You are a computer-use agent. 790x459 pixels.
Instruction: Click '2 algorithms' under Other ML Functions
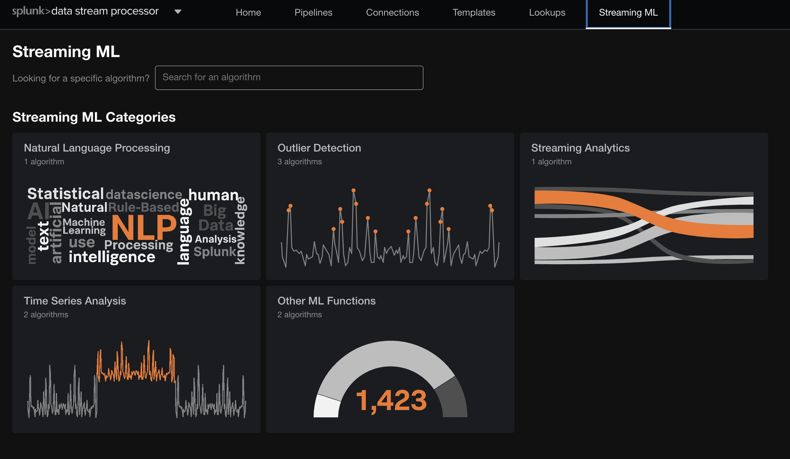tap(299, 315)
